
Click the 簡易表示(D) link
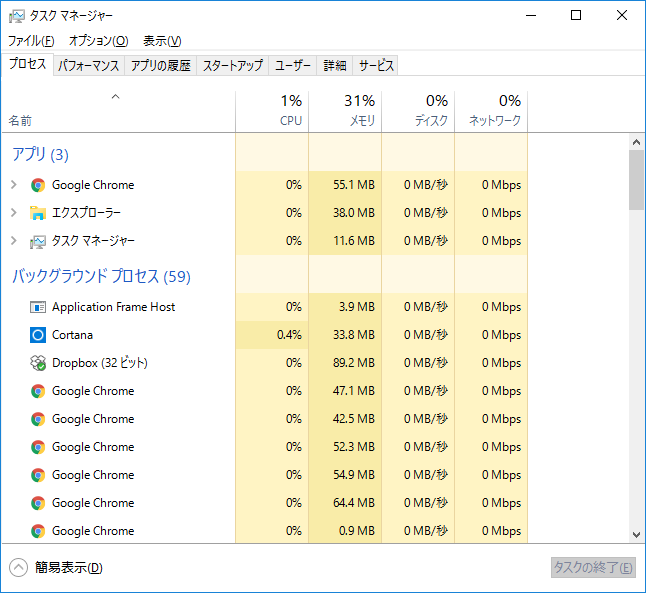click(x=69, y=568)
